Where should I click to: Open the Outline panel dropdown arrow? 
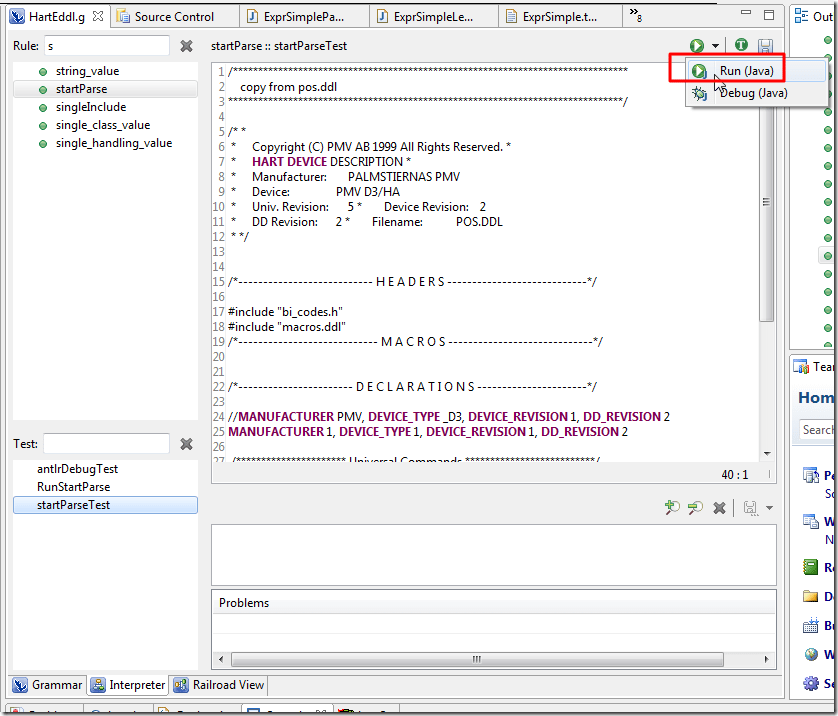(835, 15)
